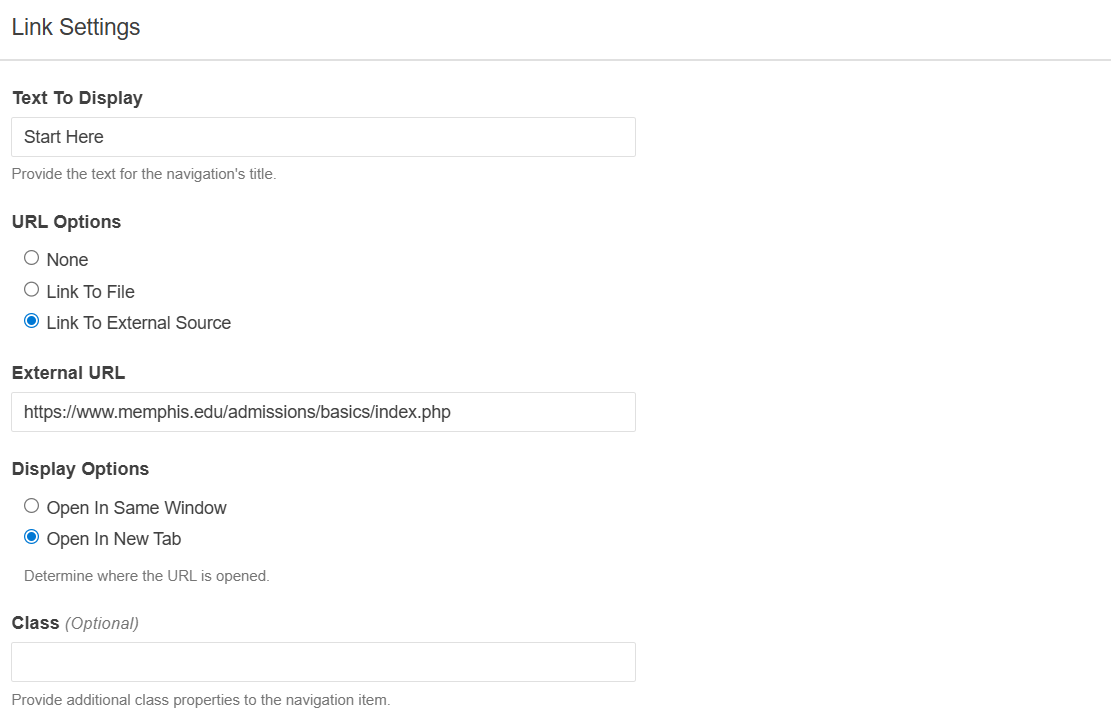Select the None URL option
The image size is (1111, 711).
31,257
